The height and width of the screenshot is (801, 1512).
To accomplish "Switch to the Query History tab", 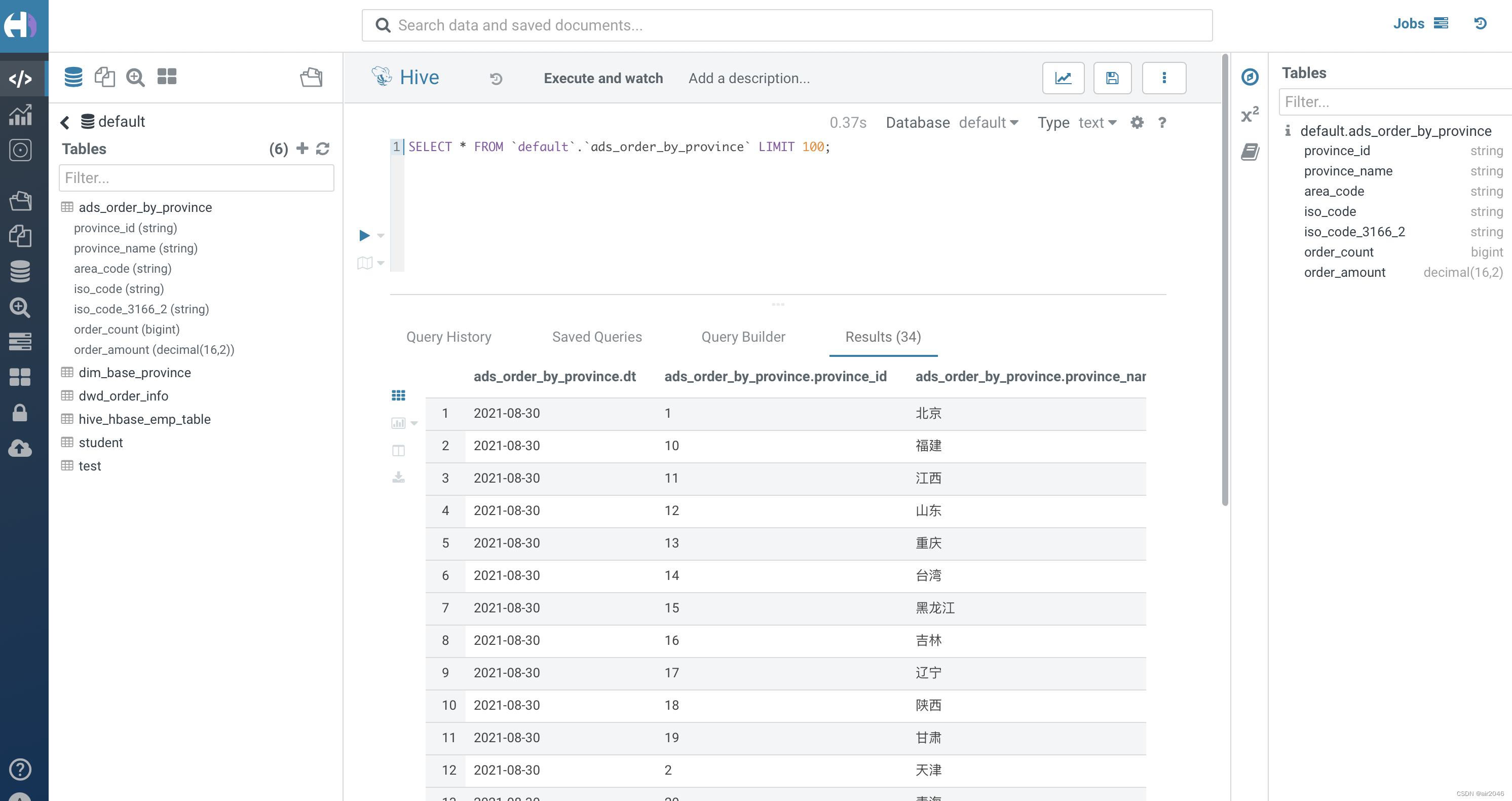I will [448, 337].
